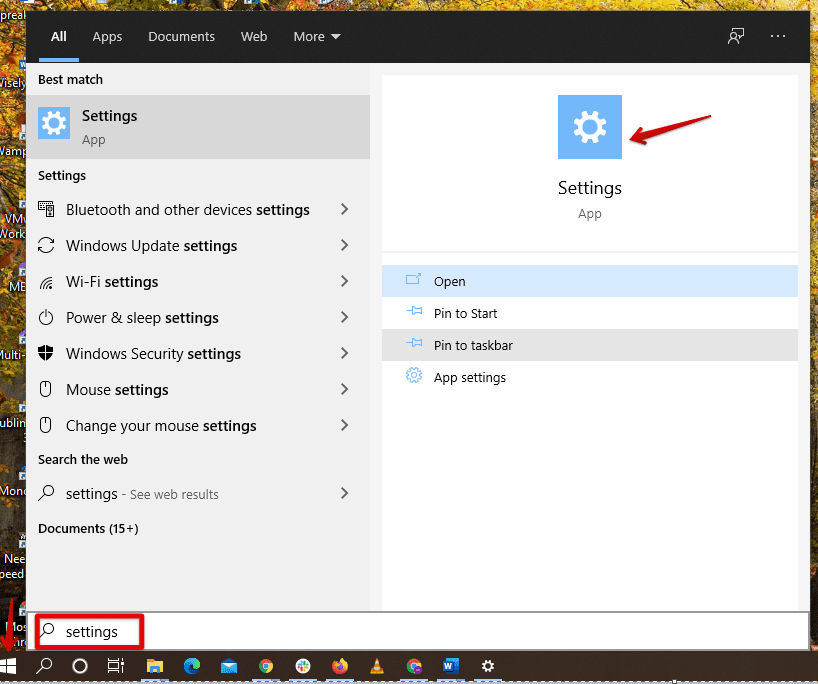Open Cortana circle on the taskbar

tap(80, 666)
